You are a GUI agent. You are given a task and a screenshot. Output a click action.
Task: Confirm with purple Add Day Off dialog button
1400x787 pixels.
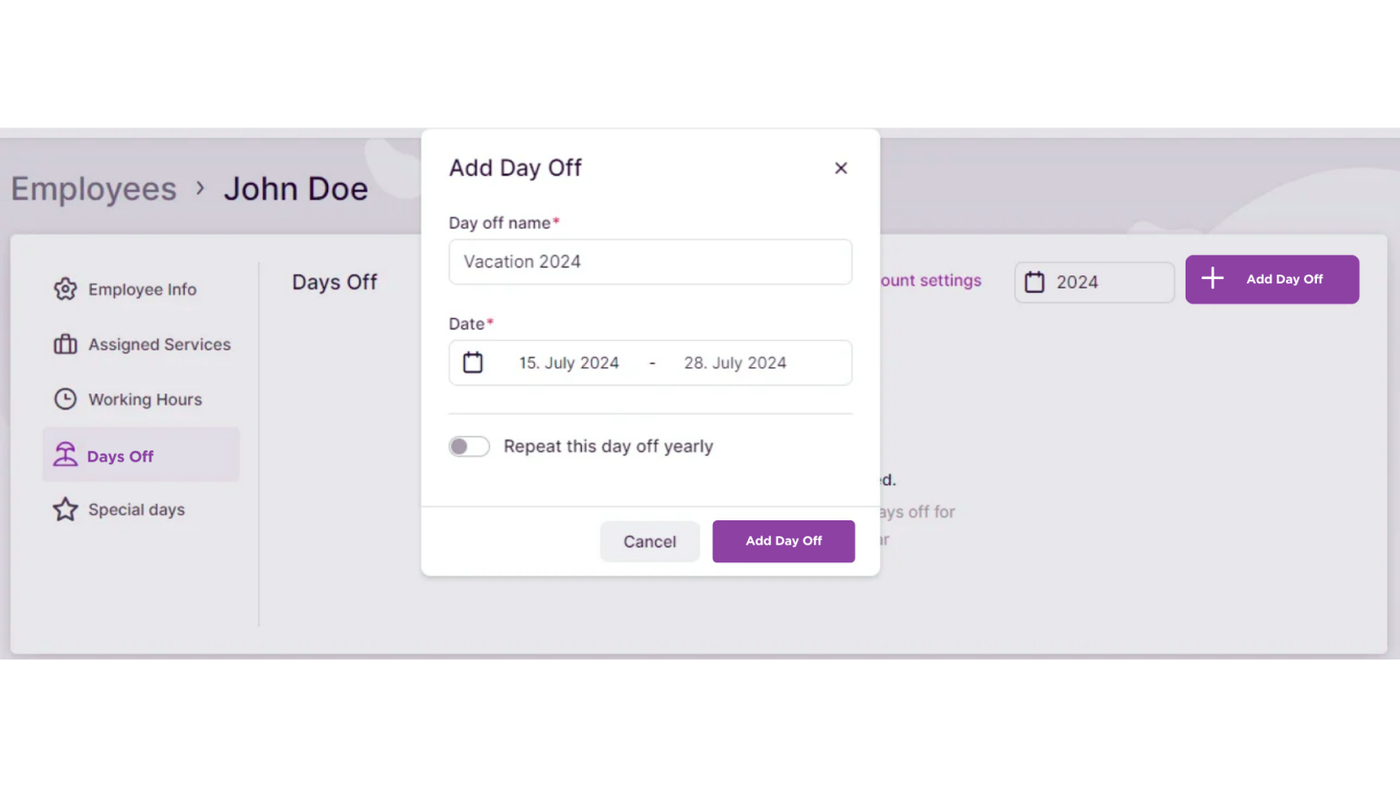coord(783,541)
